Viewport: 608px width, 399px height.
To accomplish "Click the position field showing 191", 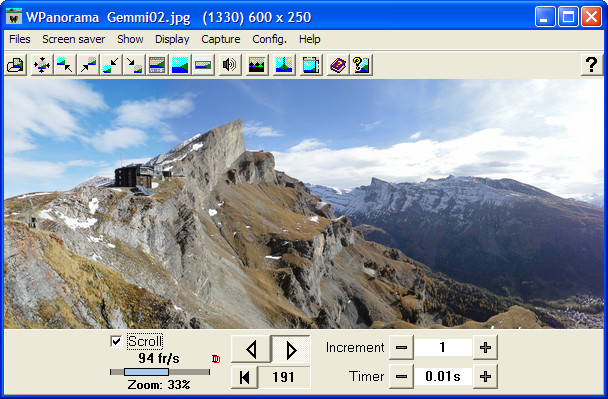I will [x=284, y=377].
